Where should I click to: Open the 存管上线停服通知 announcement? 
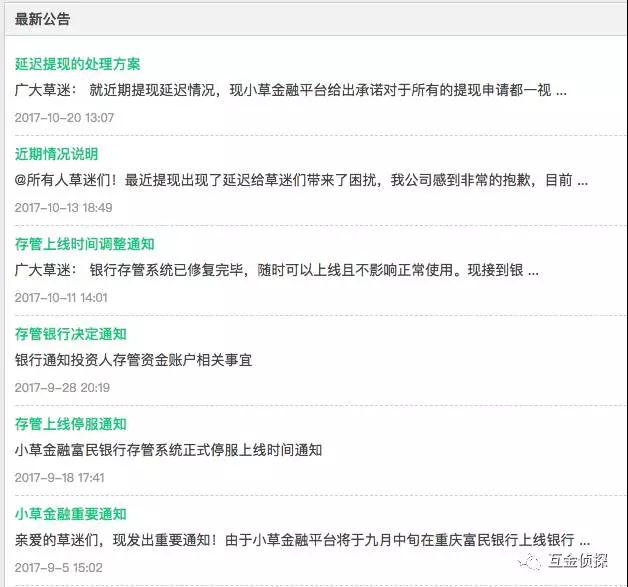(x=70, y=424)
